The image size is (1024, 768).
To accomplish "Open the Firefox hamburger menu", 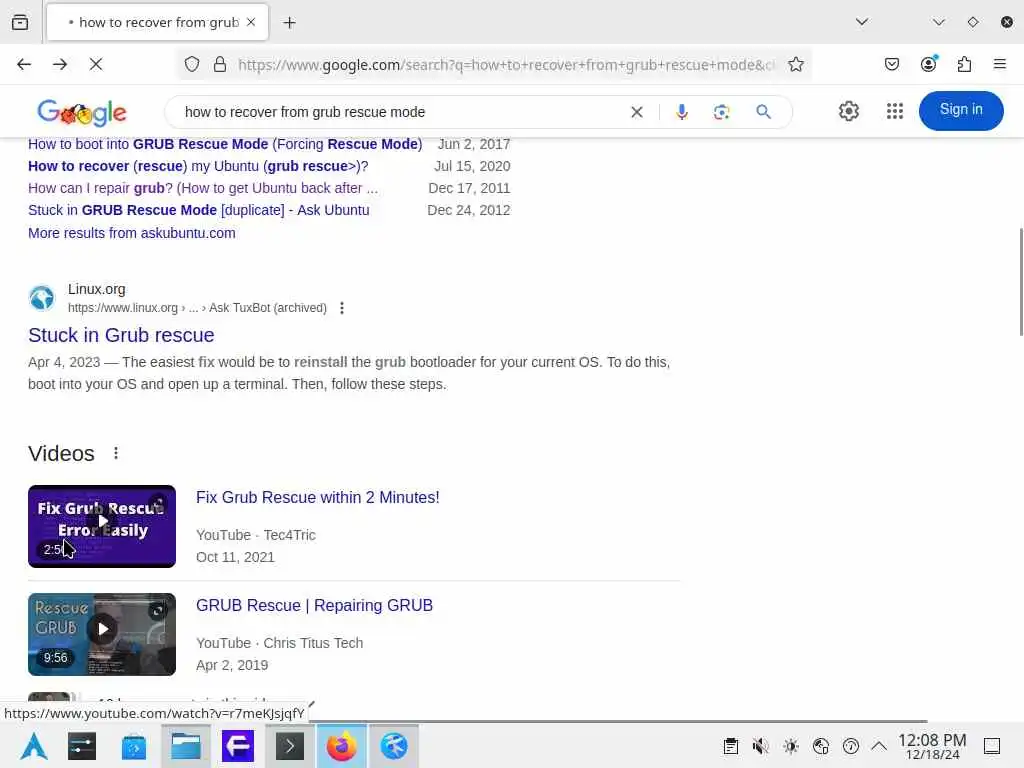I will click(x=1000, y=64).
